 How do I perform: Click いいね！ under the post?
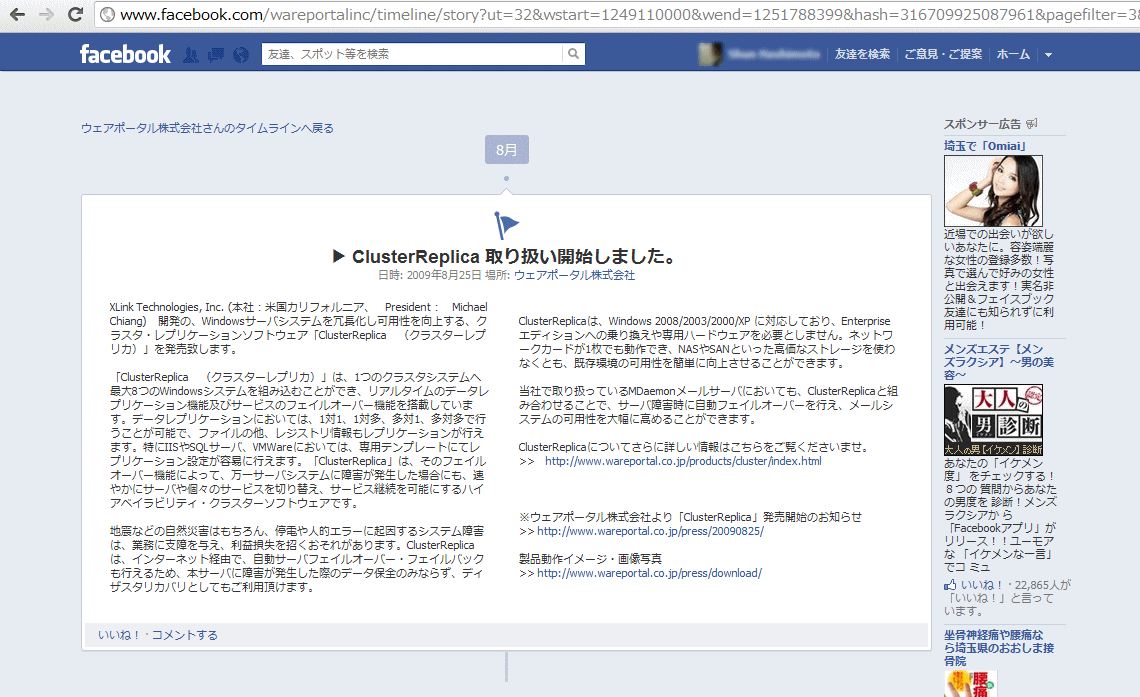coord(119,635)
